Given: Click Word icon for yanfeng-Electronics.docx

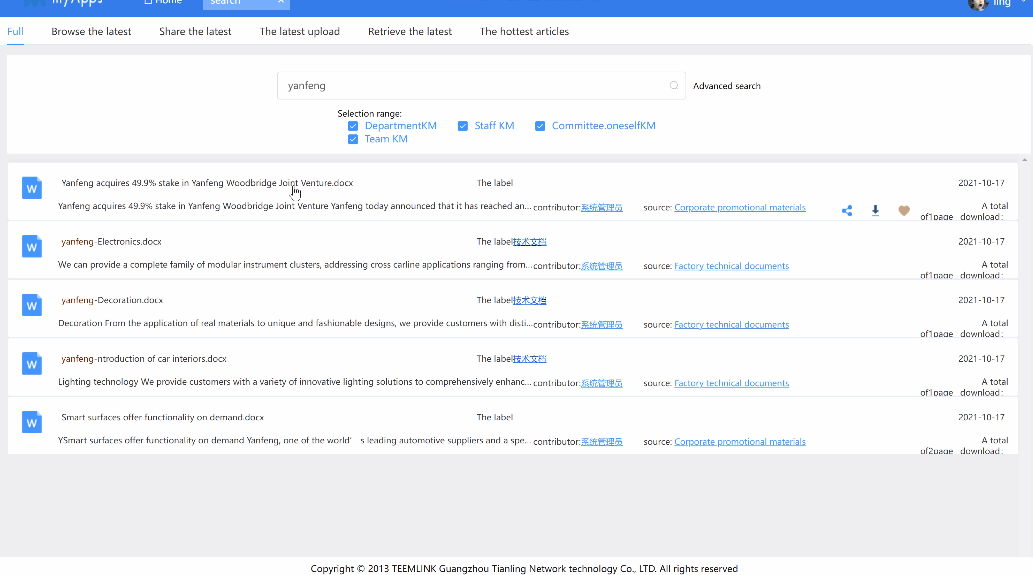Looking at the screenshot, I should click(32, 247).
